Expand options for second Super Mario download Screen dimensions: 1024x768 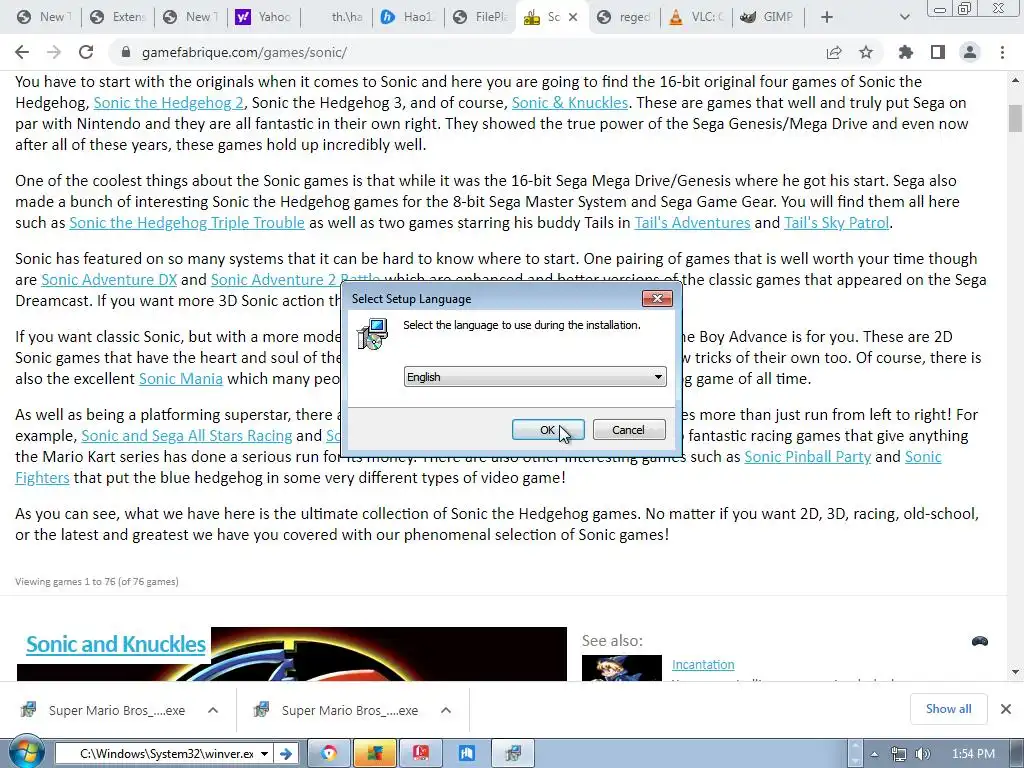click(446, 710)
